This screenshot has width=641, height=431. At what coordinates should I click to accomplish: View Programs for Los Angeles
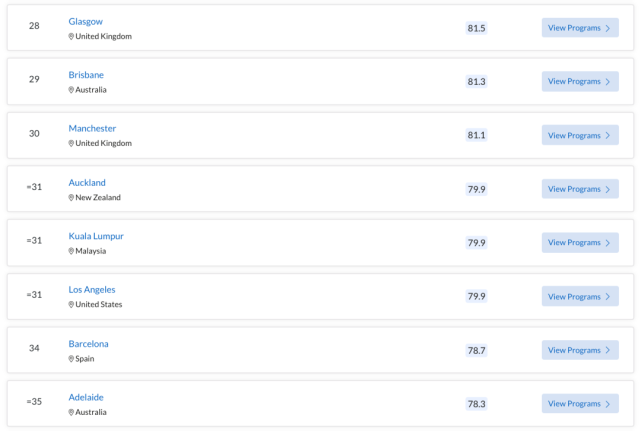pos(580,296)
